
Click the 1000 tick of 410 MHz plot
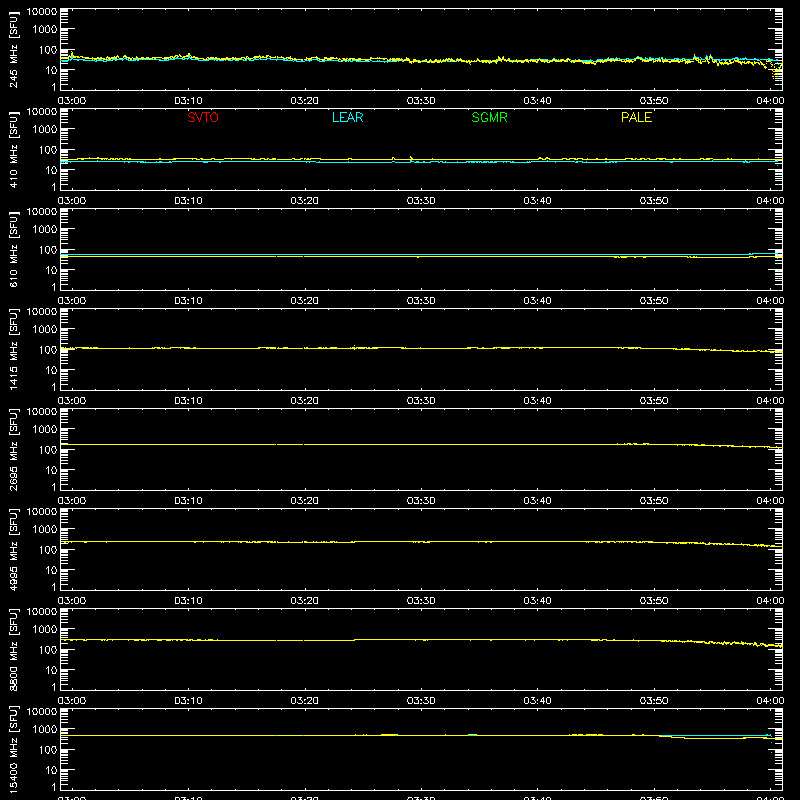coord(45,130)
